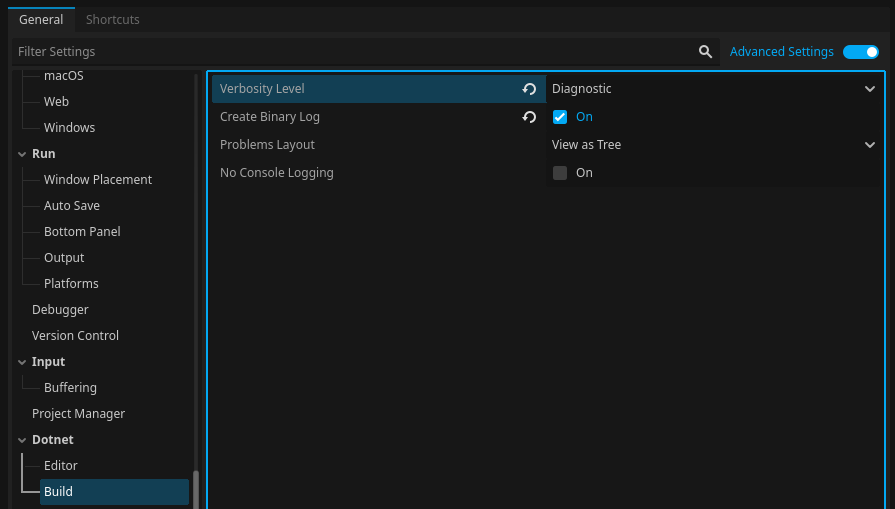Enable the No Console Logging checkbox
895x509 pixels.
560,173
